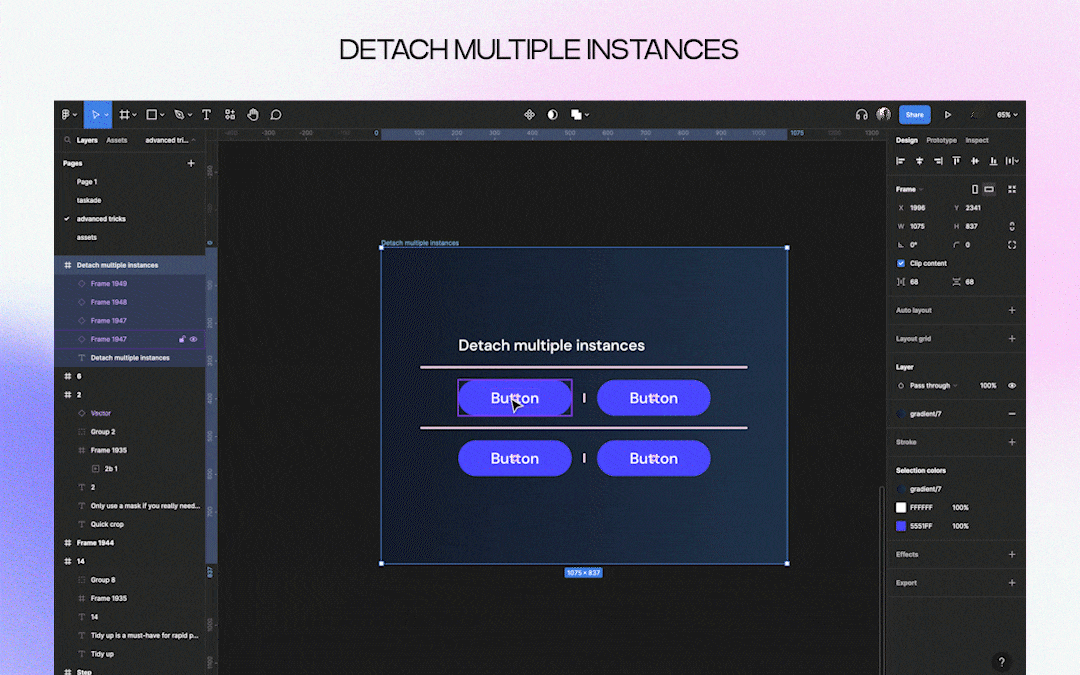
Task: Present the prototype with play icon
Action: pyautogui.click(x=948, y=115)
